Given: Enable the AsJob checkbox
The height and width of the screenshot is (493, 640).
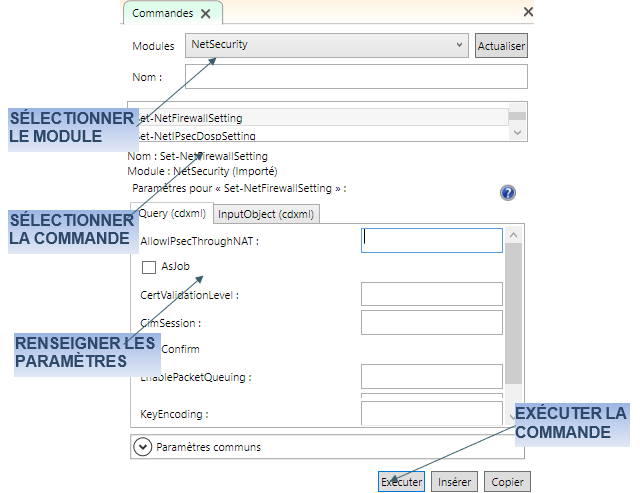Looking at the screenshot, I should pos(149,267).
